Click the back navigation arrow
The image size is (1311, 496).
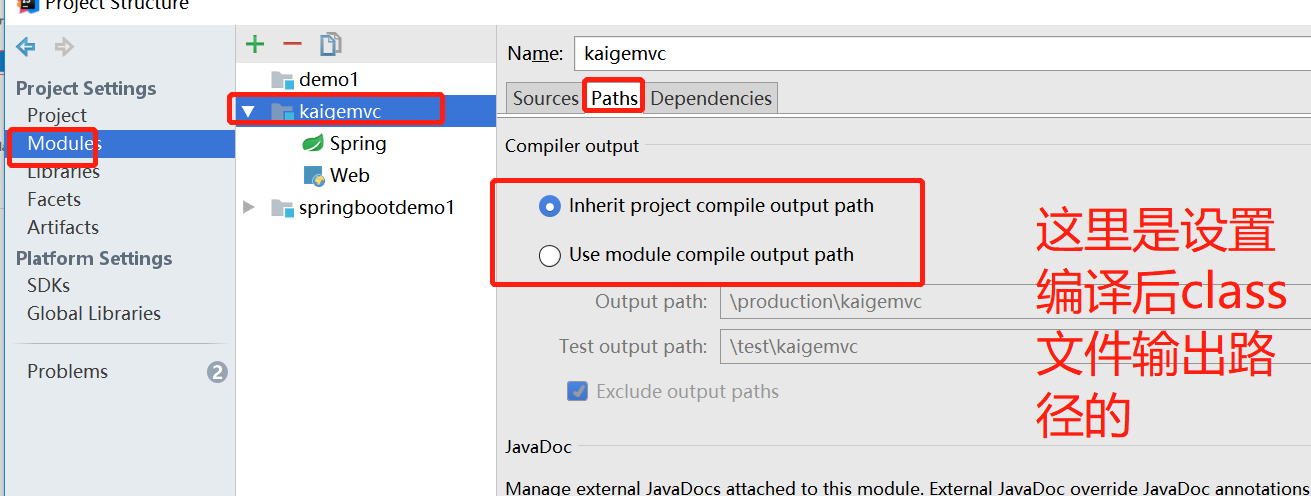(x=26, y=47)
